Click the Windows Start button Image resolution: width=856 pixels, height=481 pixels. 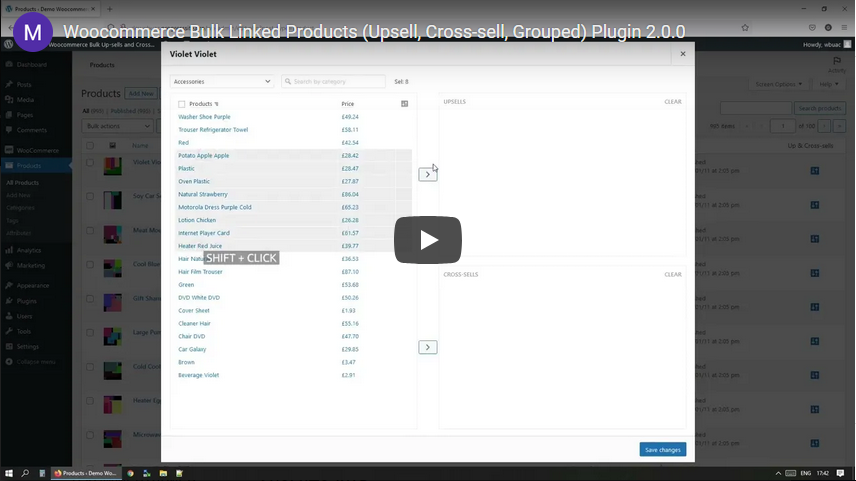(9, 473)
